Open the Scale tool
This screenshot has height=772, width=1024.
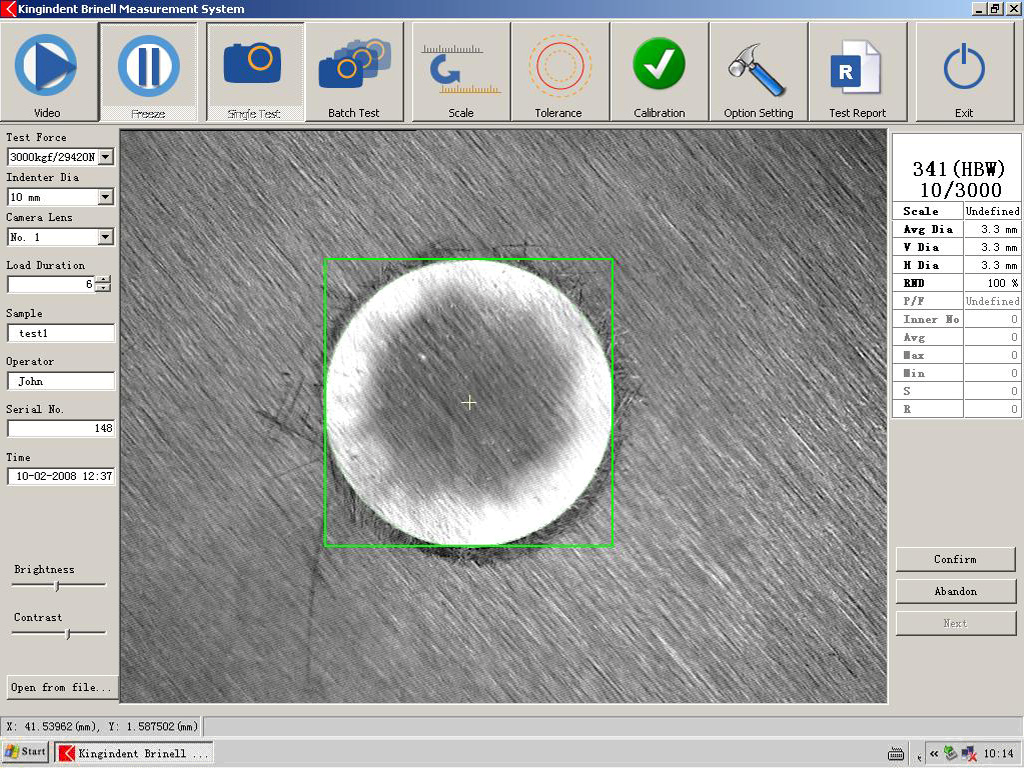460,70
